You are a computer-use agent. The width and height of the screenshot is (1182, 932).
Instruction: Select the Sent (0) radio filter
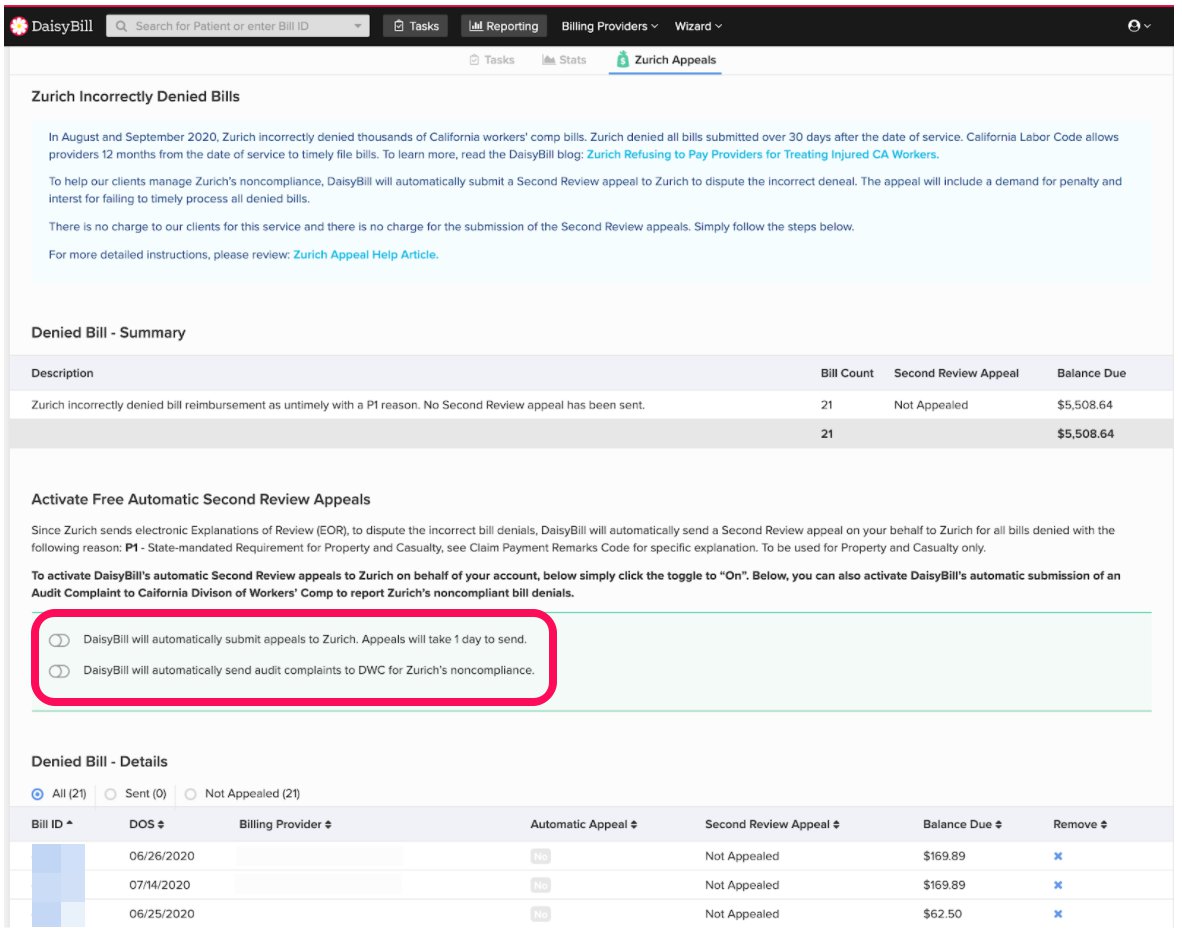tap(110, 794)
